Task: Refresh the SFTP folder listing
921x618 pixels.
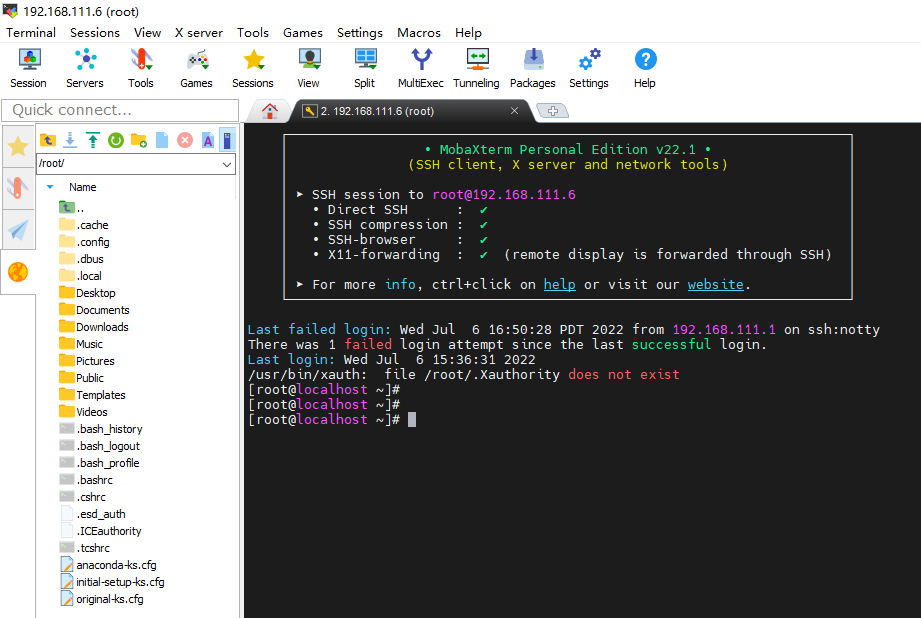Action: coord(116,140)
